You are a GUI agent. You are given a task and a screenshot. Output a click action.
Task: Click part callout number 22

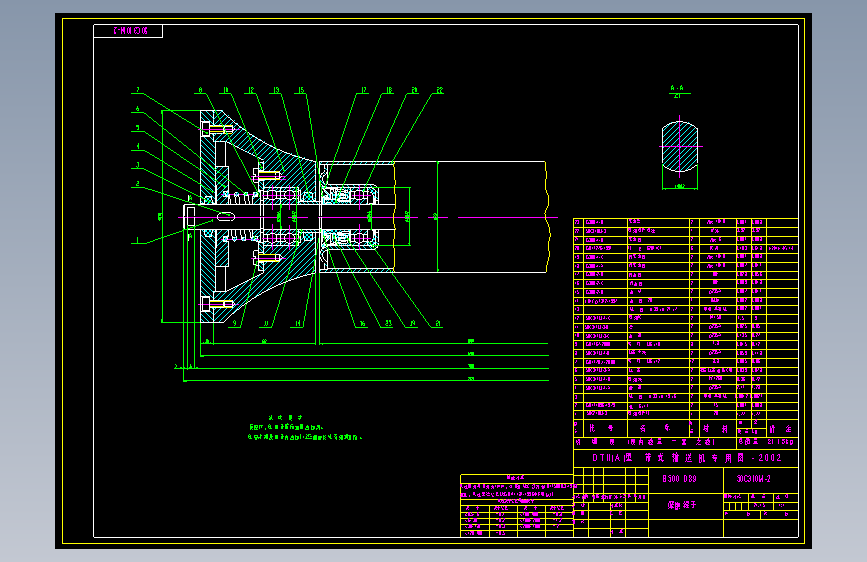(440, 90)
